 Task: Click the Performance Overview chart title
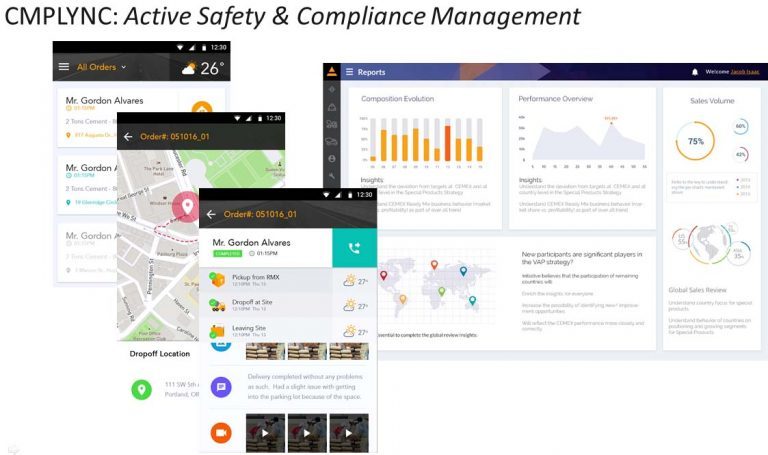click(x=555, y=99)
